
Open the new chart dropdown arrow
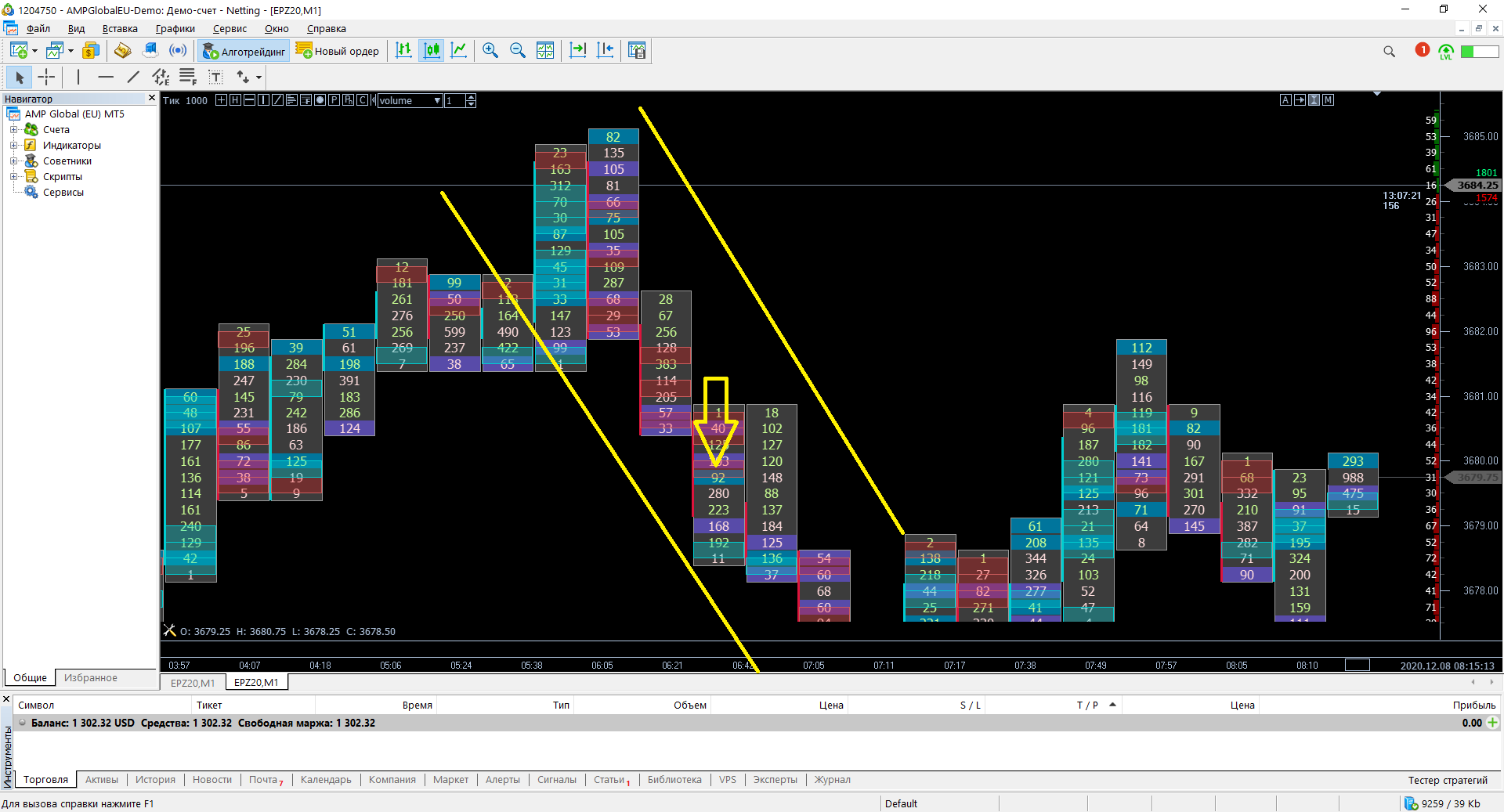[35, 51]
